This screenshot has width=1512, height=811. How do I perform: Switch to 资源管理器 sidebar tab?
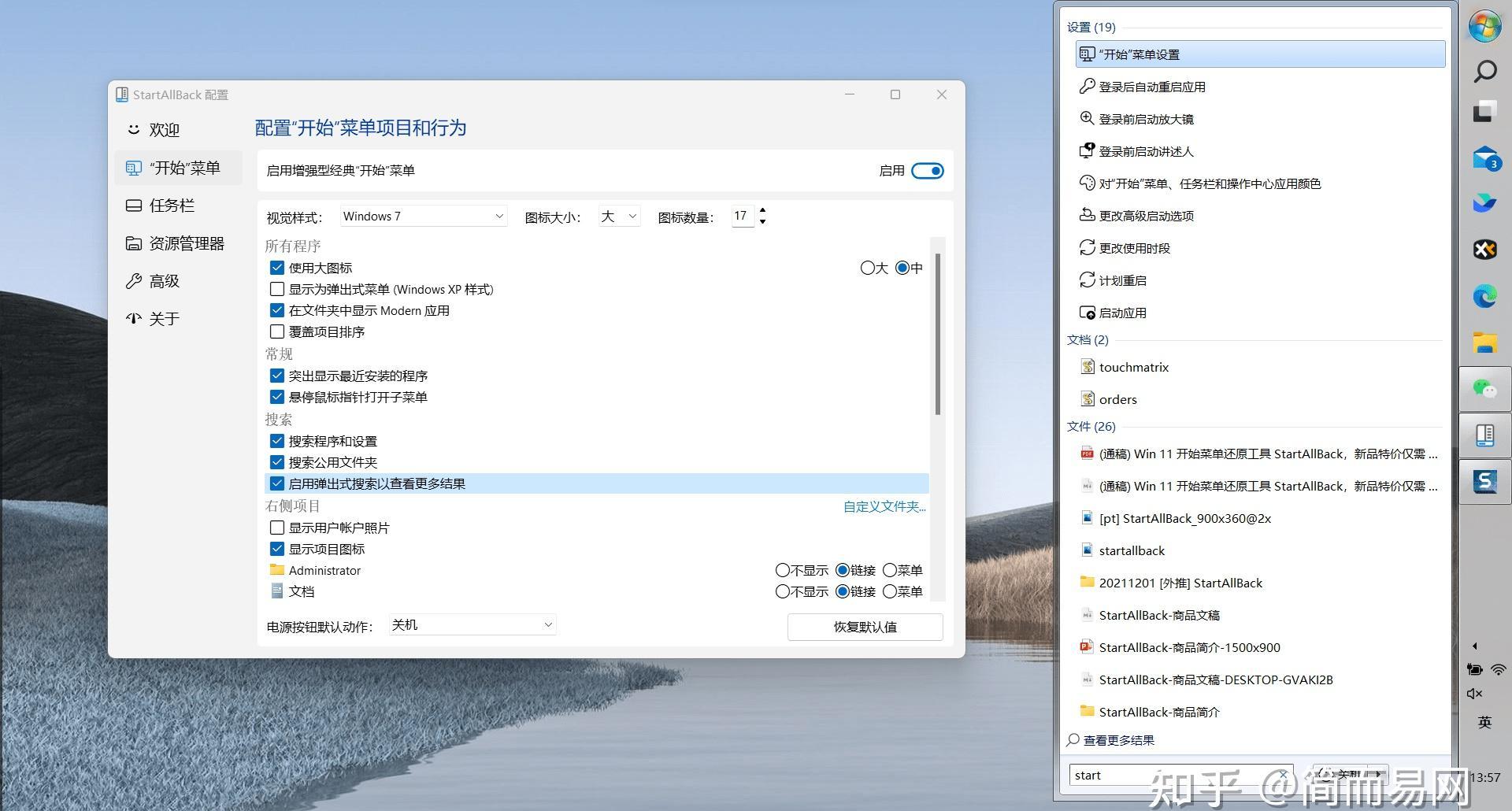pyautogui.click(x=179, y=243)
